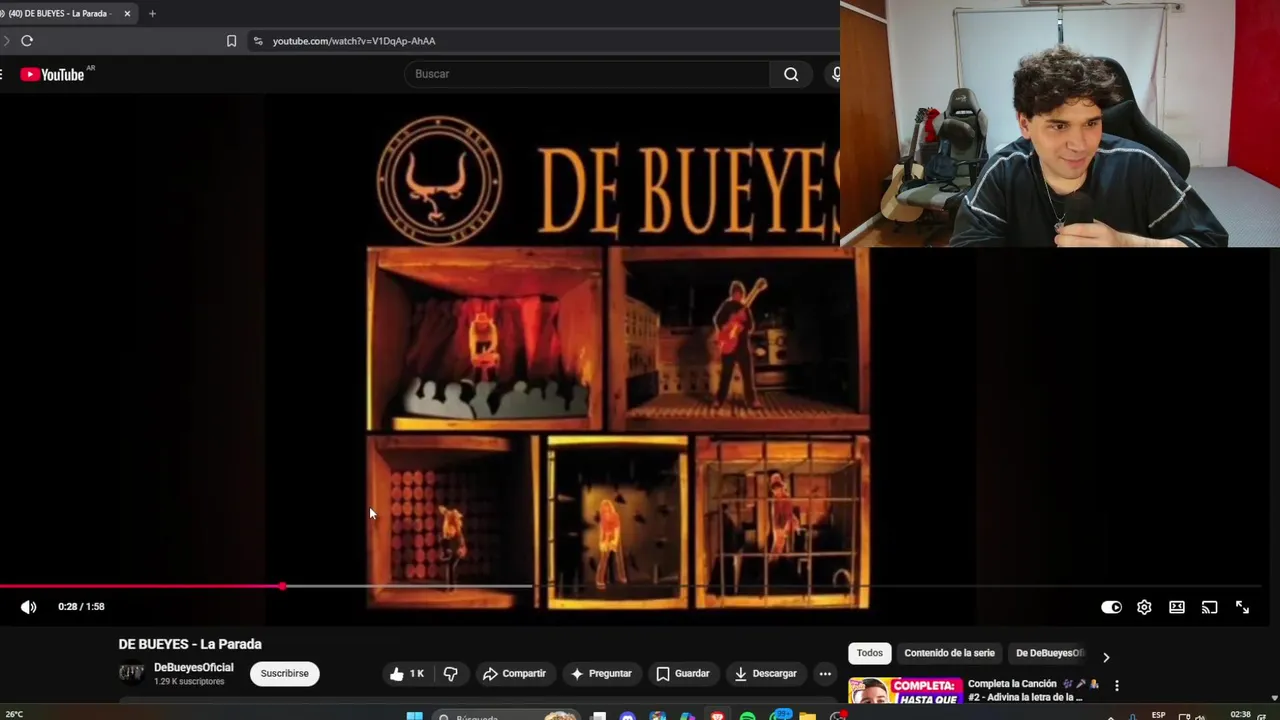
Task: Mute the video with the speaker icon
Action: coord(29,607)
